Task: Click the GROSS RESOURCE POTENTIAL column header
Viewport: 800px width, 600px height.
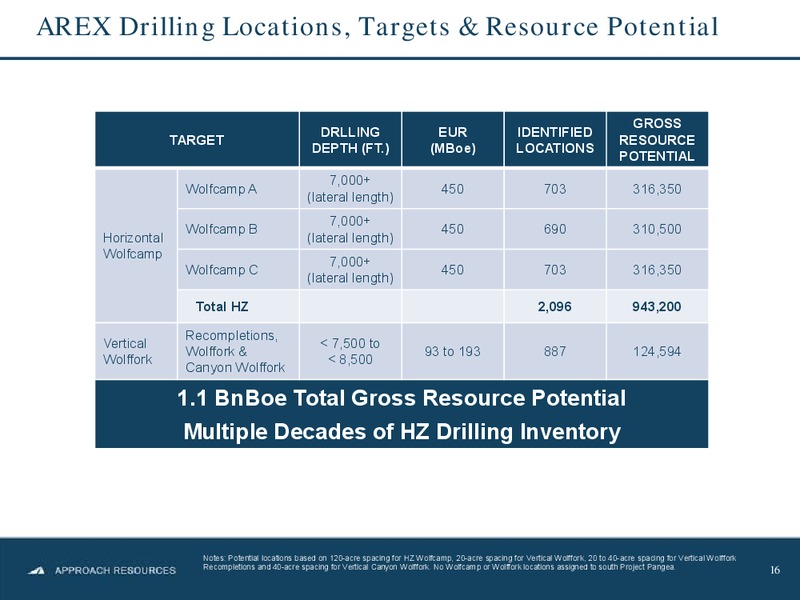Action: click(x=657, y=139)
